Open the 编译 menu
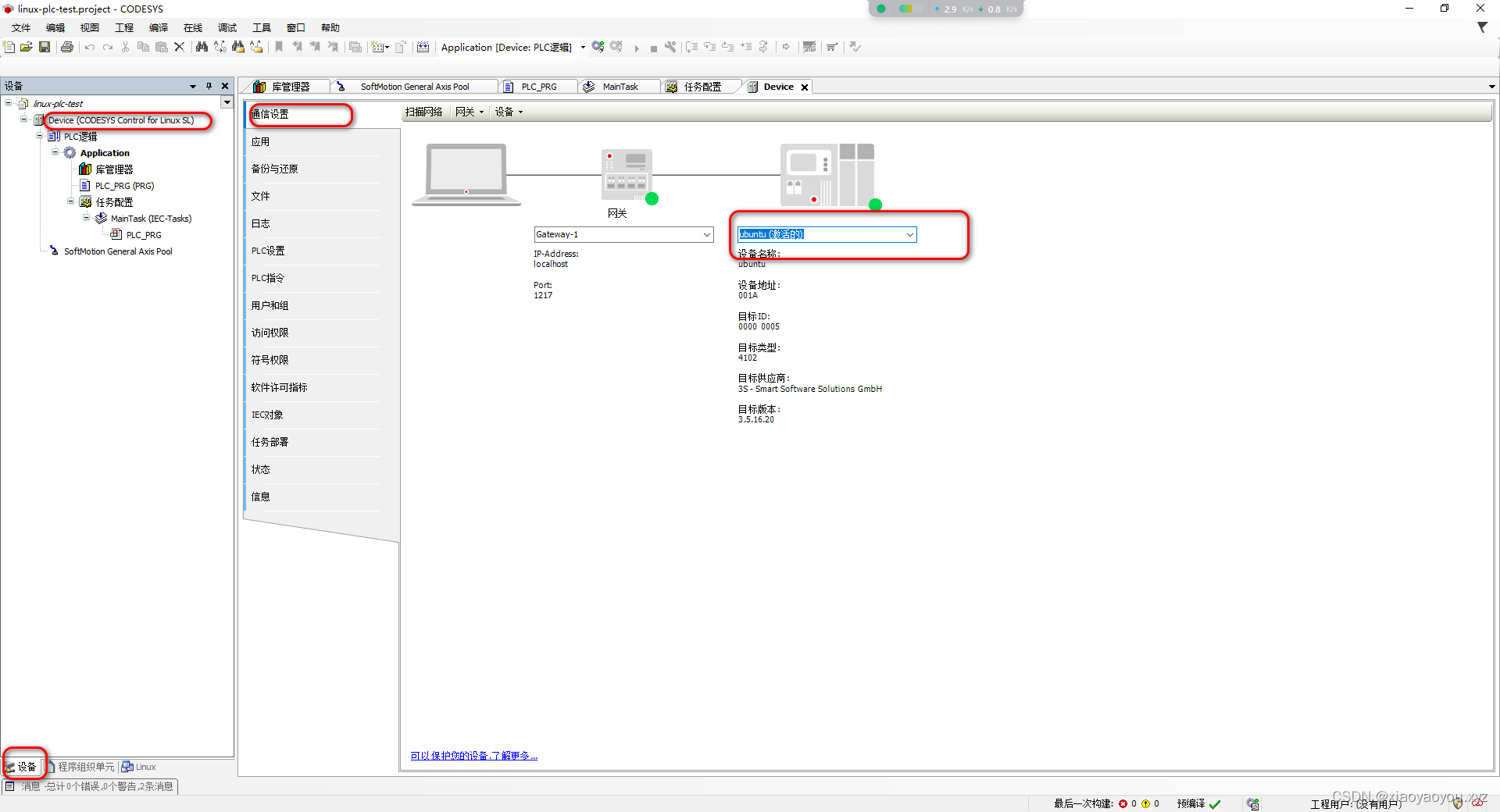The width and height of the screenshot is (1500, 812). tap(159, 27)
